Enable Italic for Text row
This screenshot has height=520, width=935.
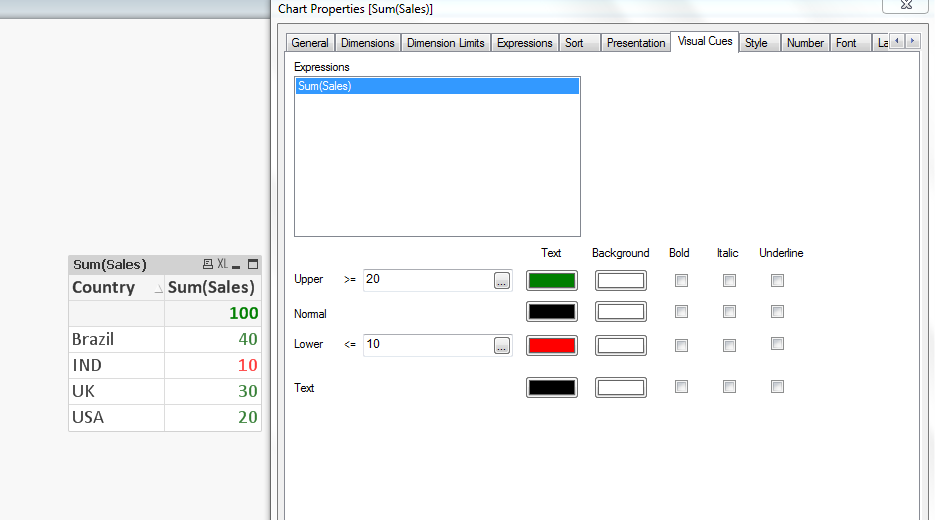(x=729, y=386)
